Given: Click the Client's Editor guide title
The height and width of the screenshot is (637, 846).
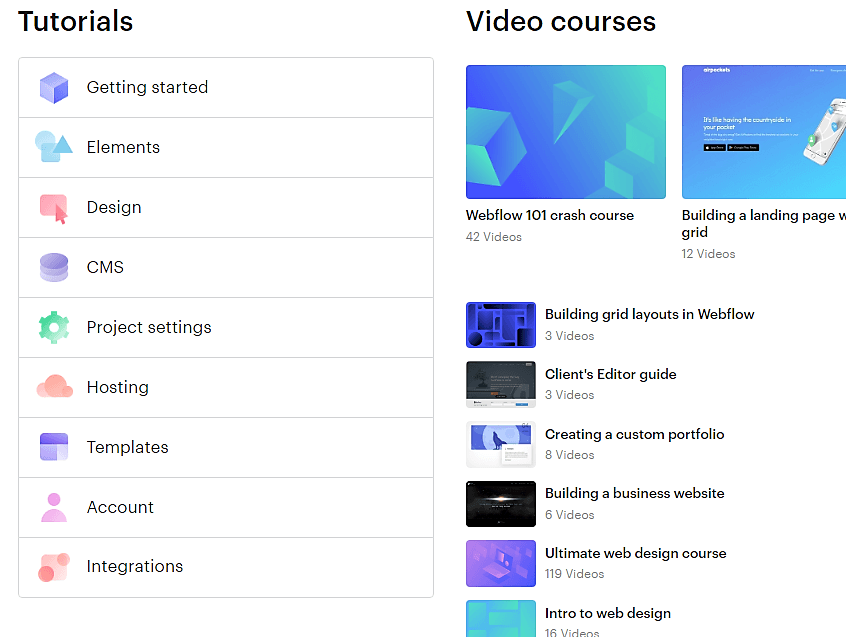Looking at the screenshot, I should pyautogui.click(x=611, y=374).
